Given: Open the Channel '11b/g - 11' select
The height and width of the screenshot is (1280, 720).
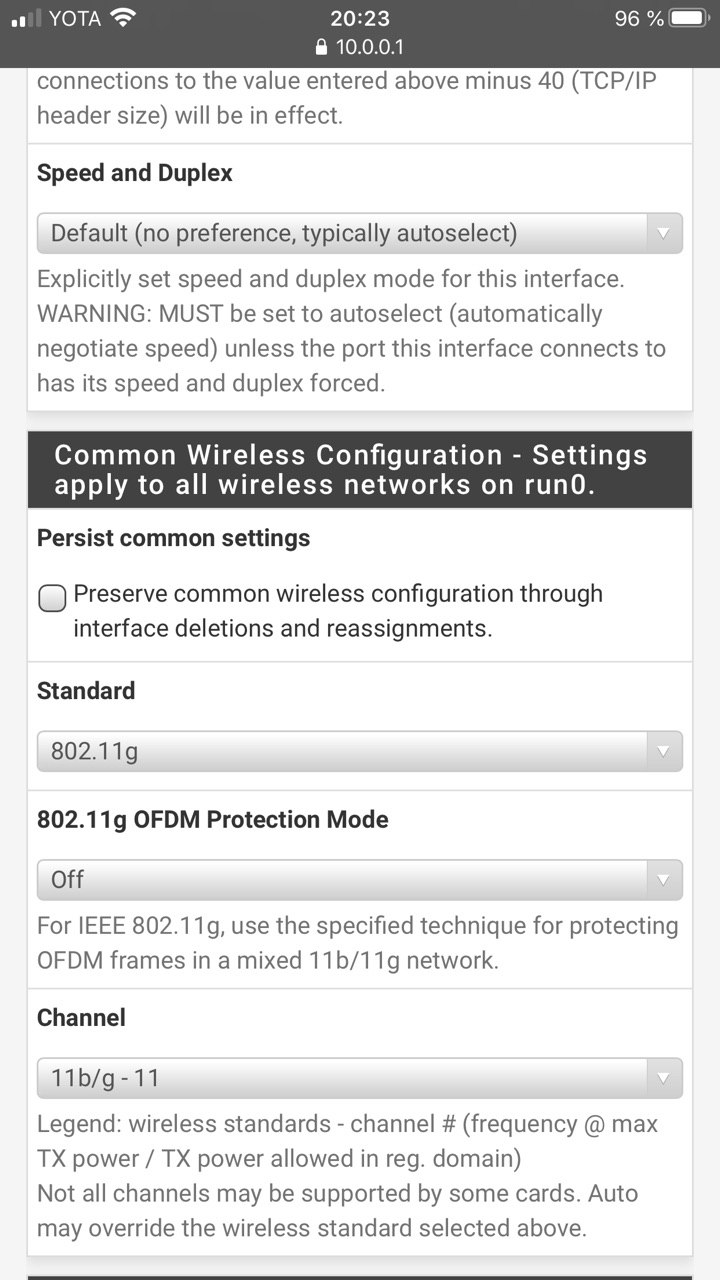Looking at the screenshot, I should click(x=360, y=1078).
